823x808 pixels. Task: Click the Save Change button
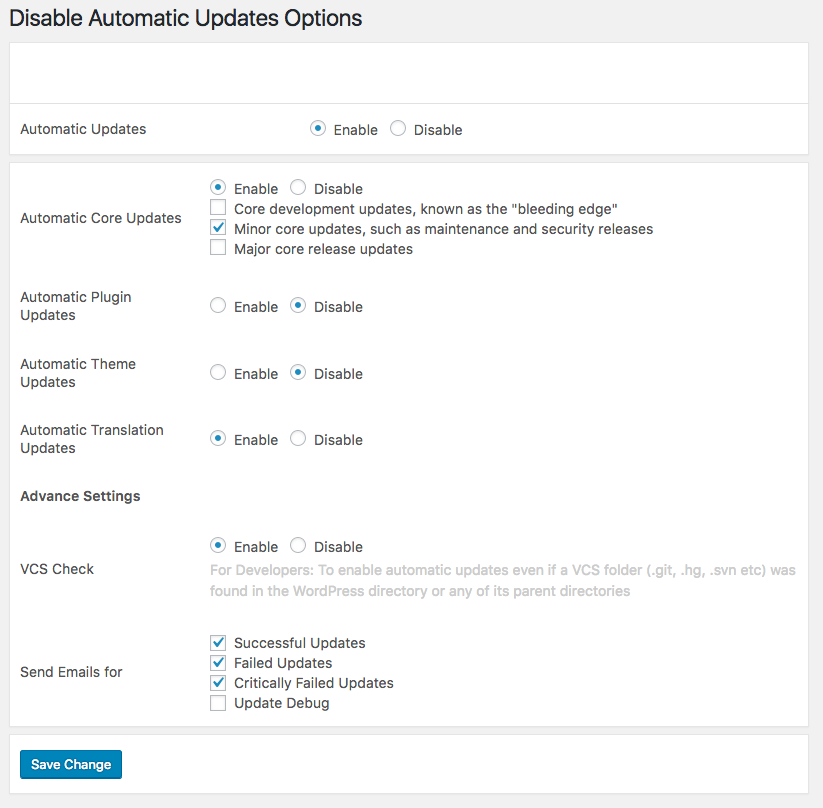tap(71, 764)
